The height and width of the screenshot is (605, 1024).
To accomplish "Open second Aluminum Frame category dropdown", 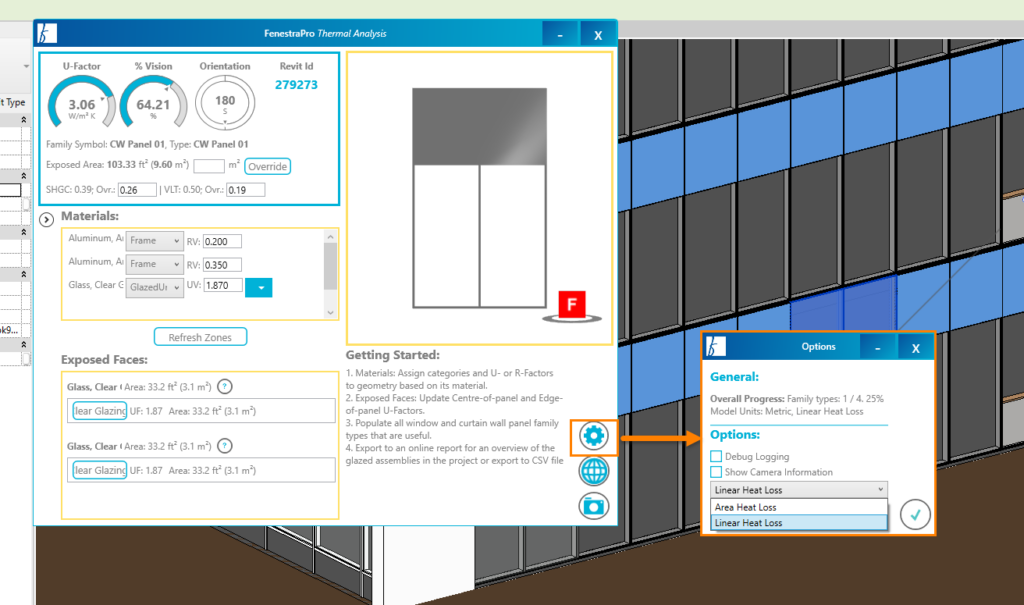I will [155, 264].
